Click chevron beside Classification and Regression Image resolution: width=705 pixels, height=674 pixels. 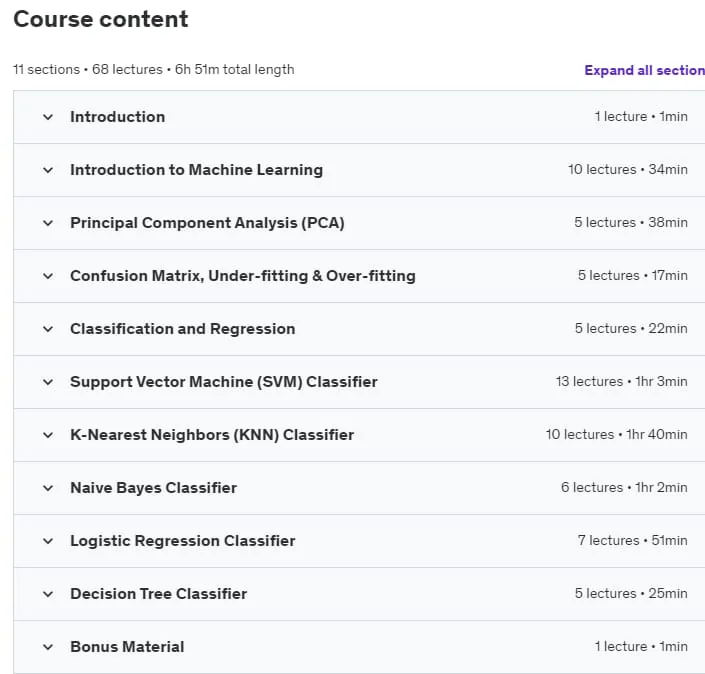(x=48, y=330)
